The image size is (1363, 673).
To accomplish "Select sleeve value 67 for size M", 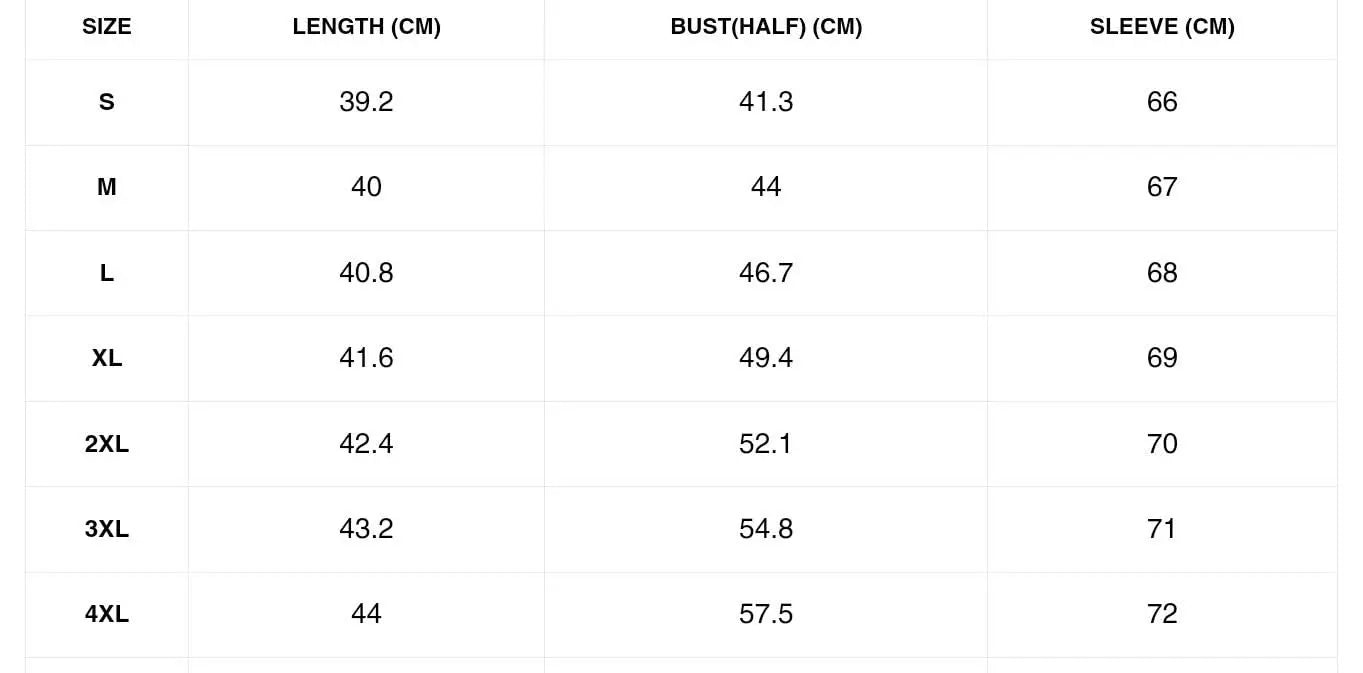I will point(1162,187).
